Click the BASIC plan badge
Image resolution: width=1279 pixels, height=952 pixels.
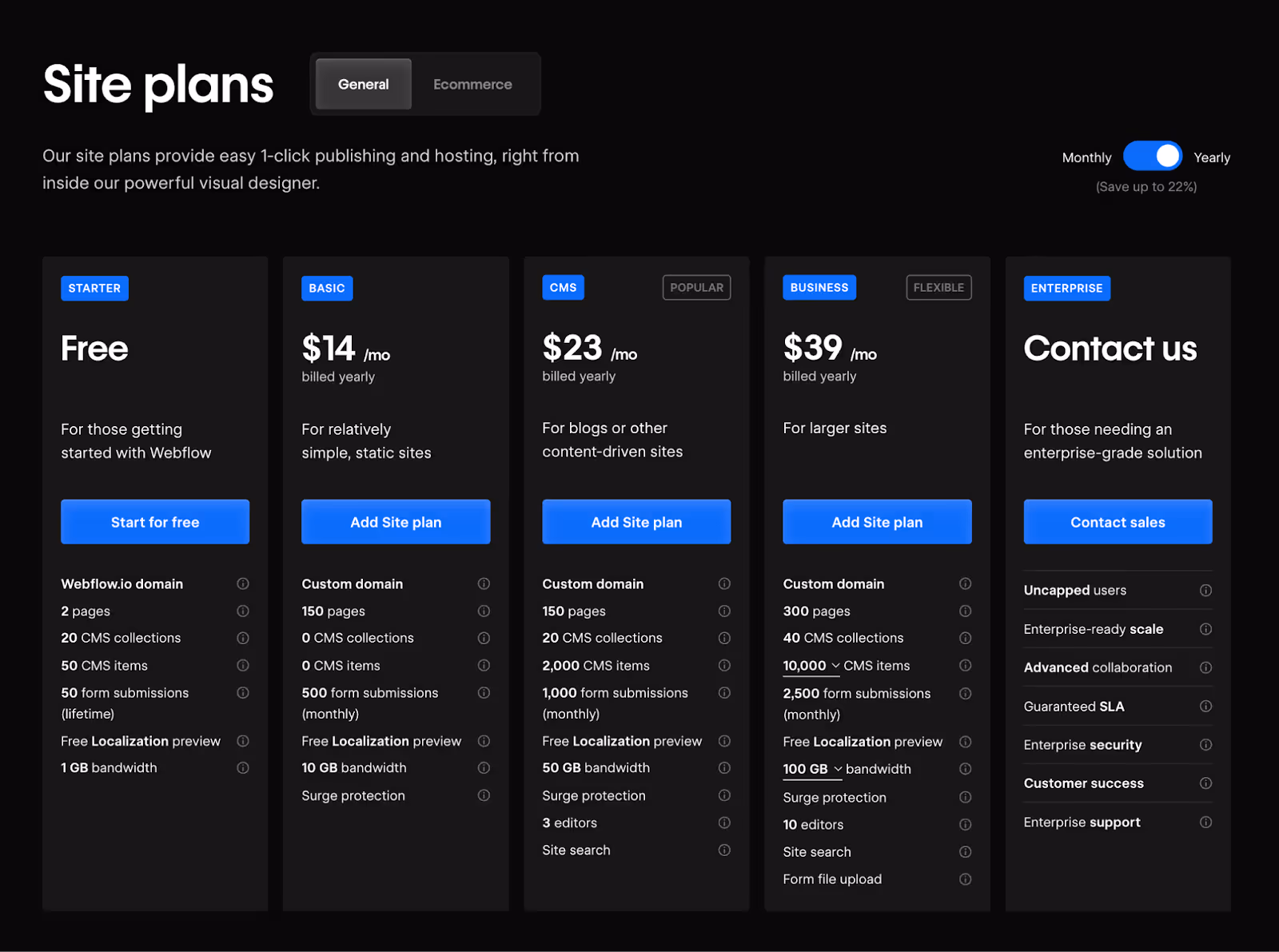coord(327,288)
